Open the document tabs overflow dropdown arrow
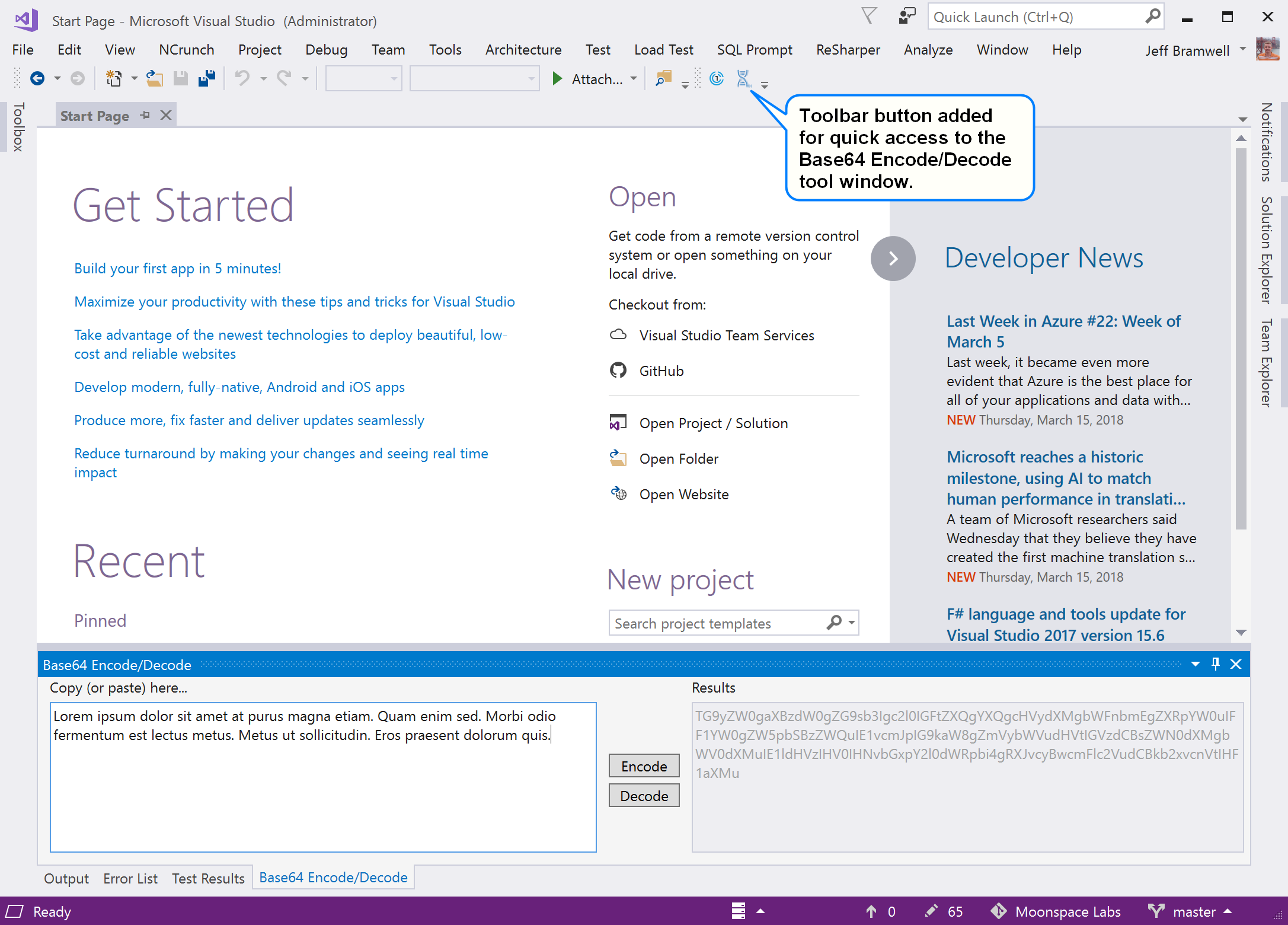 (x=1243, y=119)
